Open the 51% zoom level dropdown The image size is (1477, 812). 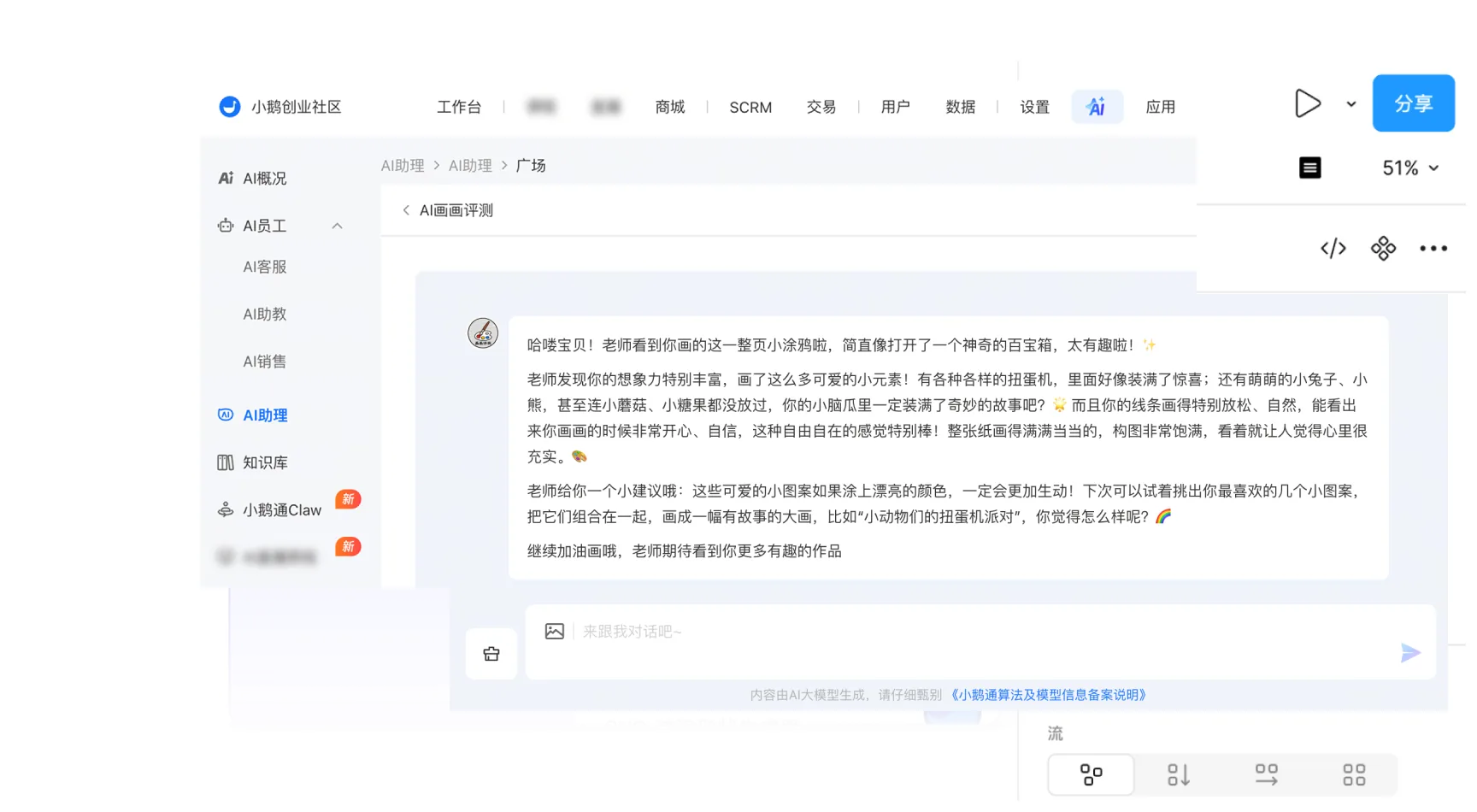(1410, 168)
